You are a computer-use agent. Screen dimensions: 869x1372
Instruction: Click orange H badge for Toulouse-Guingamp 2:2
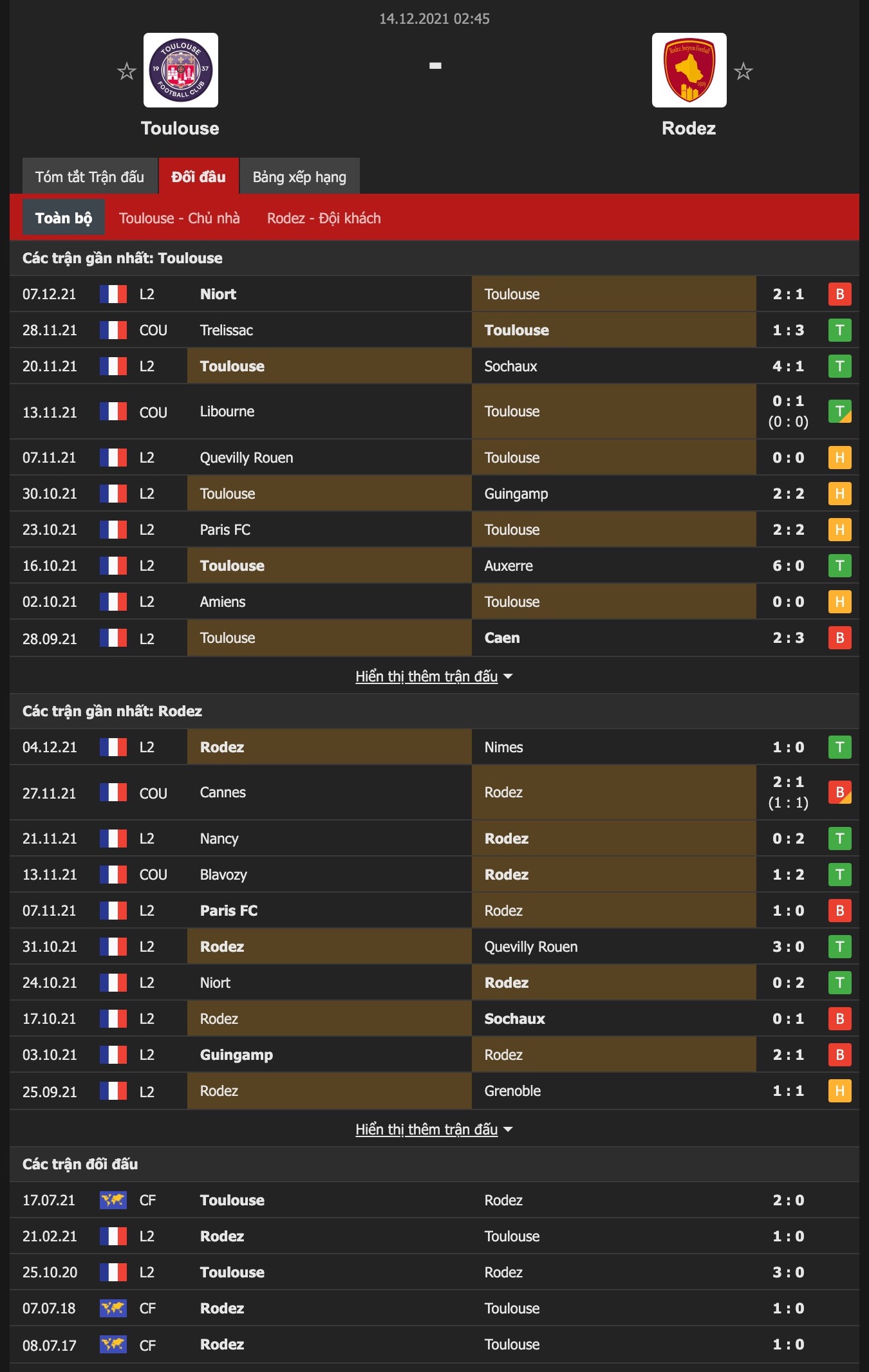(839, 494)
